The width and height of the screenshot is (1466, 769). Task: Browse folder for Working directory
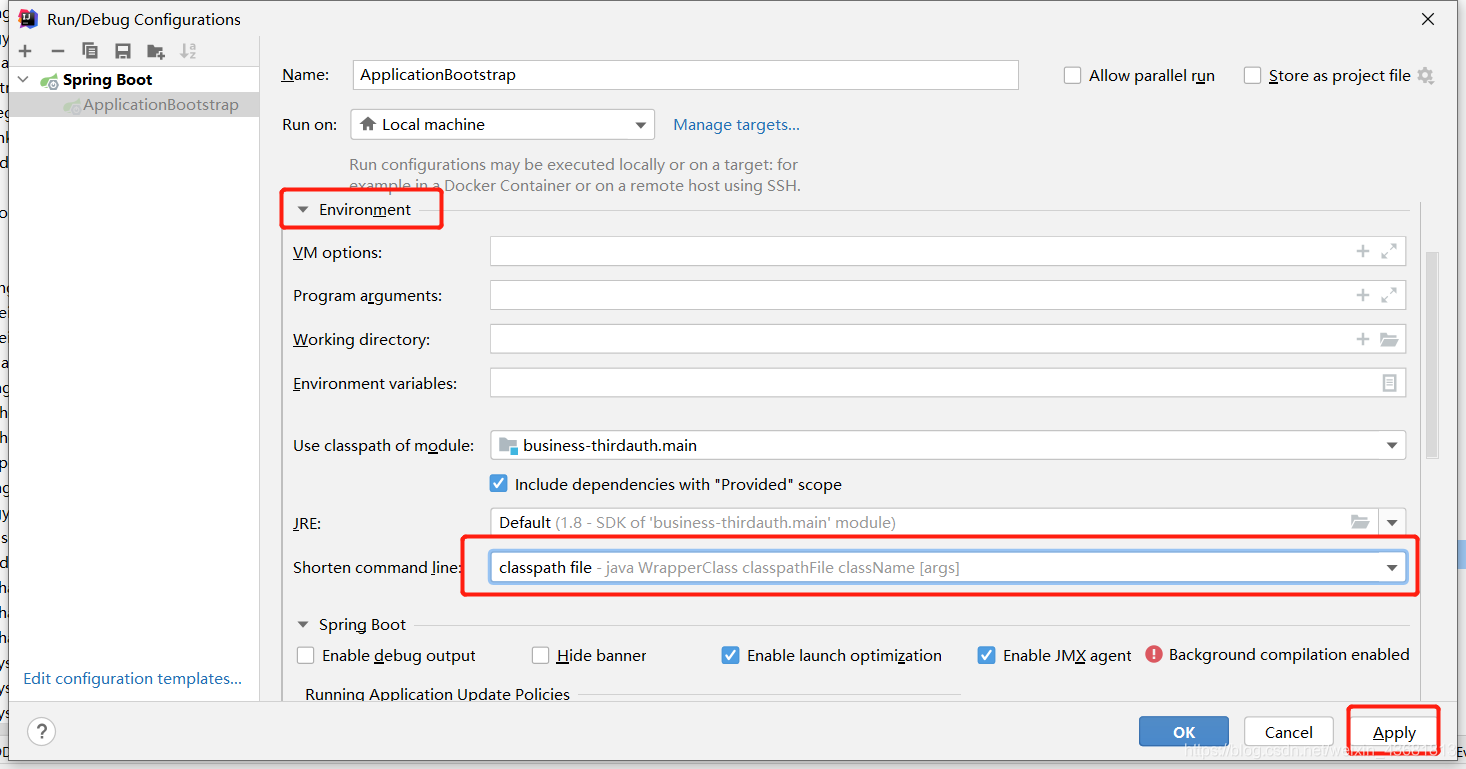1389,339
